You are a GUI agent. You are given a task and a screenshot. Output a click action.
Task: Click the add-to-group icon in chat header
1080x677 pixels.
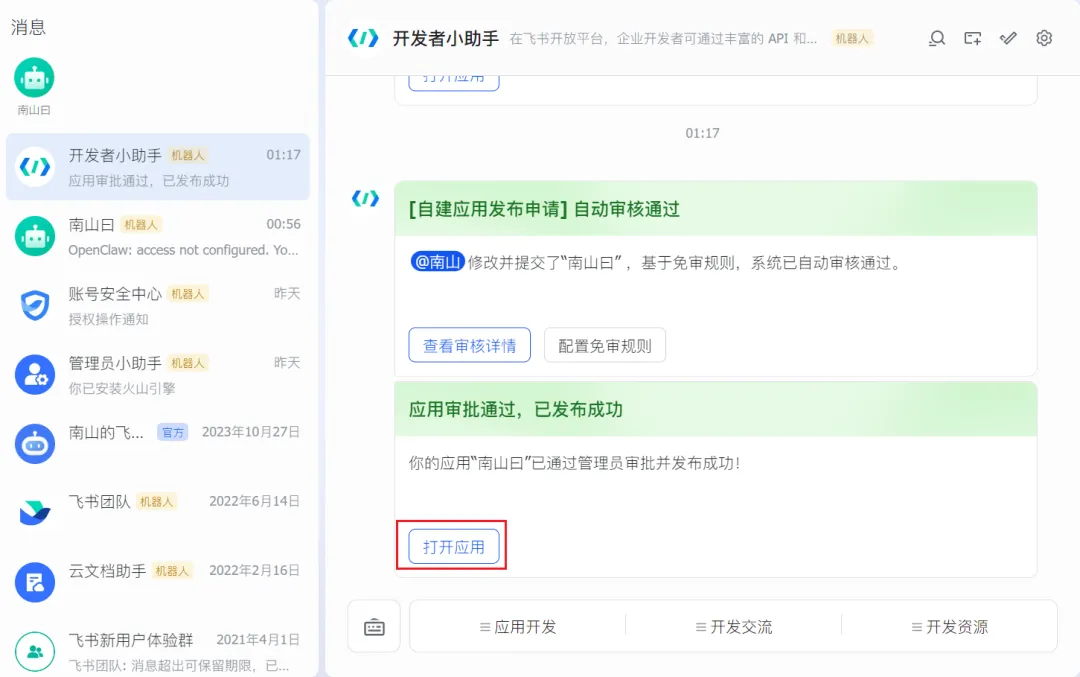(x=973, y=38)
